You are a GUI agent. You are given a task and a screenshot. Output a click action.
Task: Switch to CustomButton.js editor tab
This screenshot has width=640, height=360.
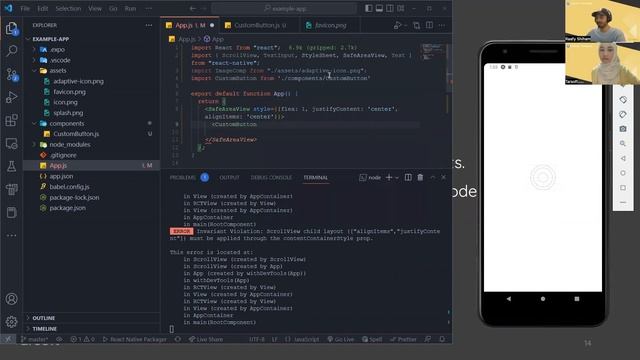click(260, 25)
